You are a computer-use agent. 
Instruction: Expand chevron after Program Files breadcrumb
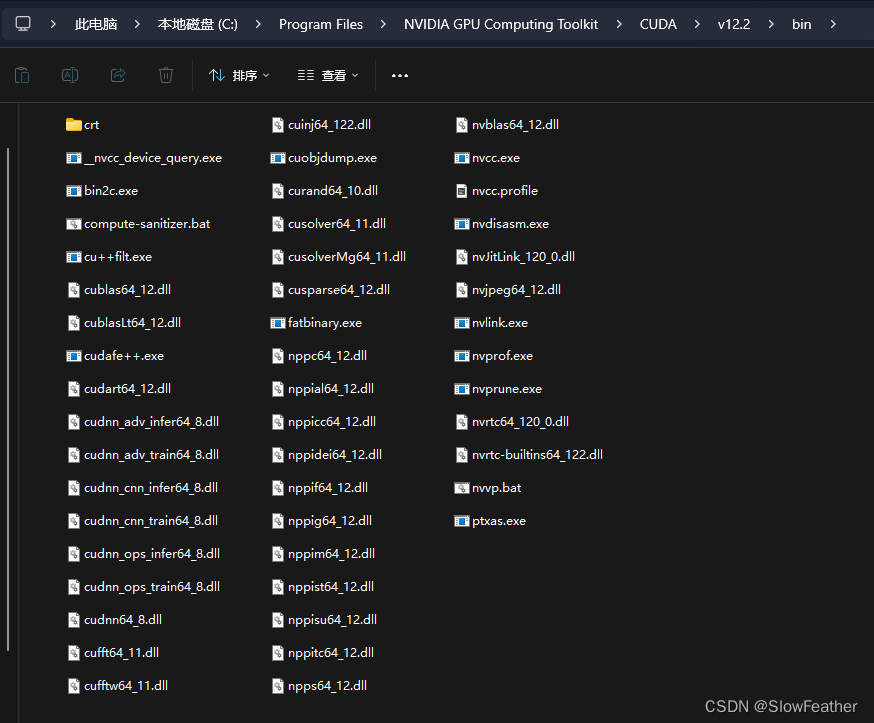pos(383,24)
